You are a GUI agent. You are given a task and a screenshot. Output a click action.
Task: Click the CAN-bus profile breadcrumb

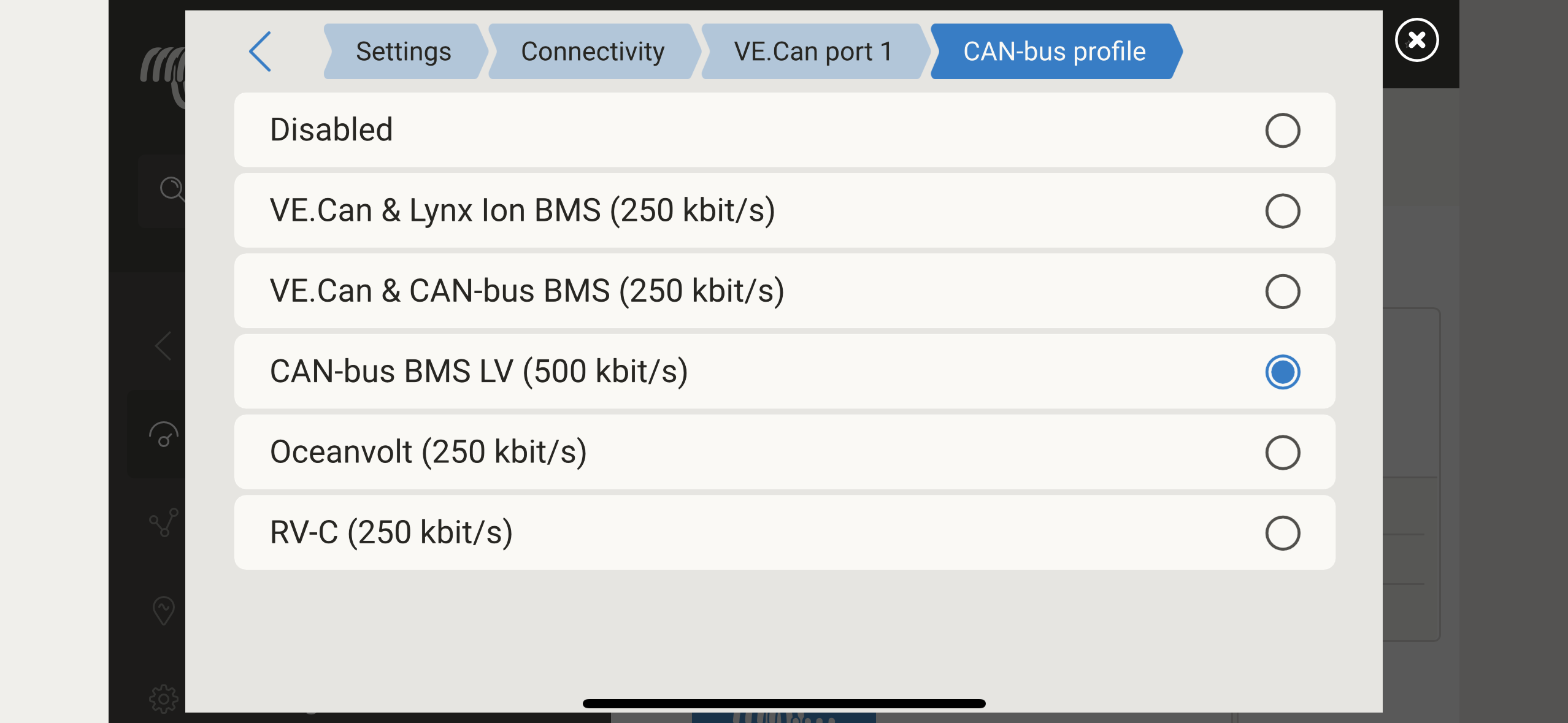tap(1055, 52)
